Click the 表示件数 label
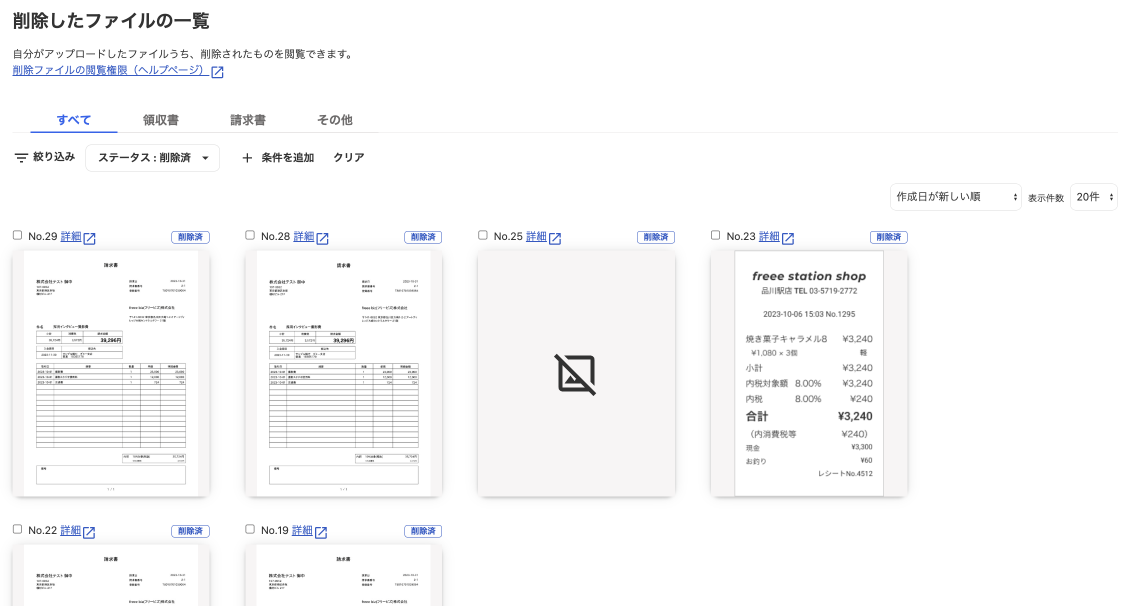 pyautogui.click(x=1046, y=198)
